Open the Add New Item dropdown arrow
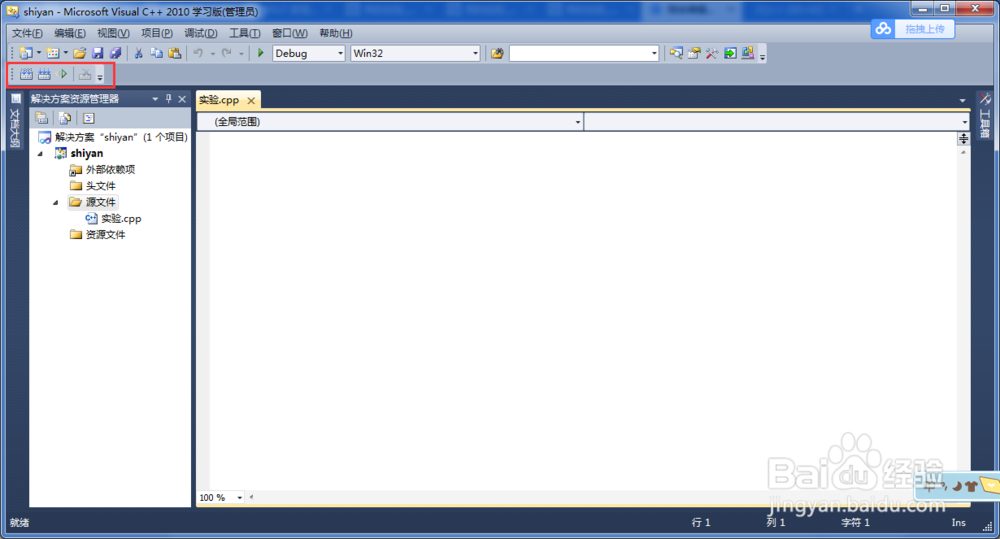 click(66, 53)
